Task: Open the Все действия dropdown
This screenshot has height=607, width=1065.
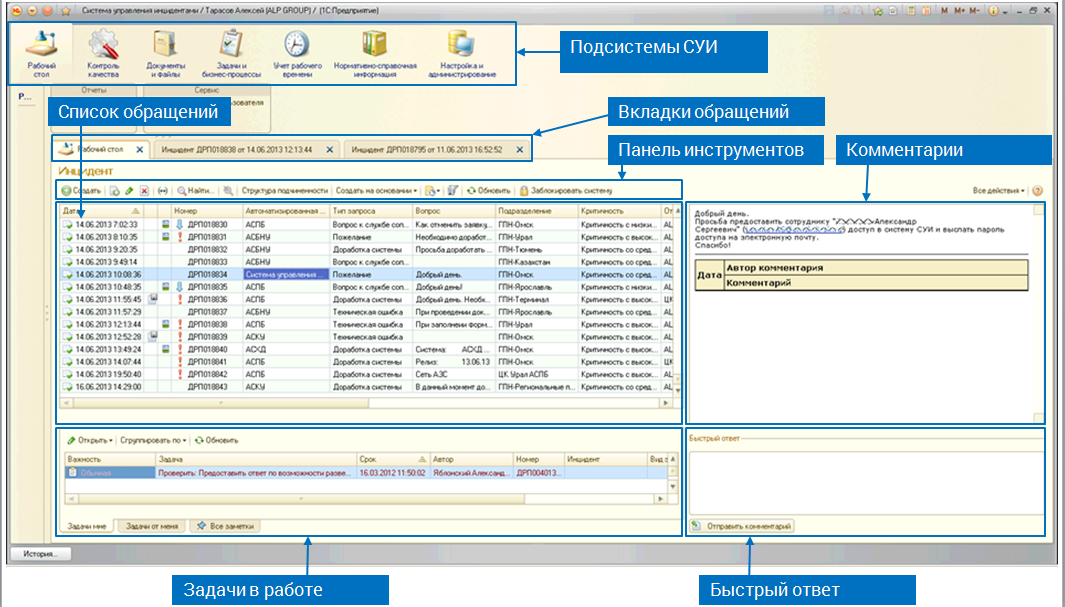Action: click(x=998, y=191)
